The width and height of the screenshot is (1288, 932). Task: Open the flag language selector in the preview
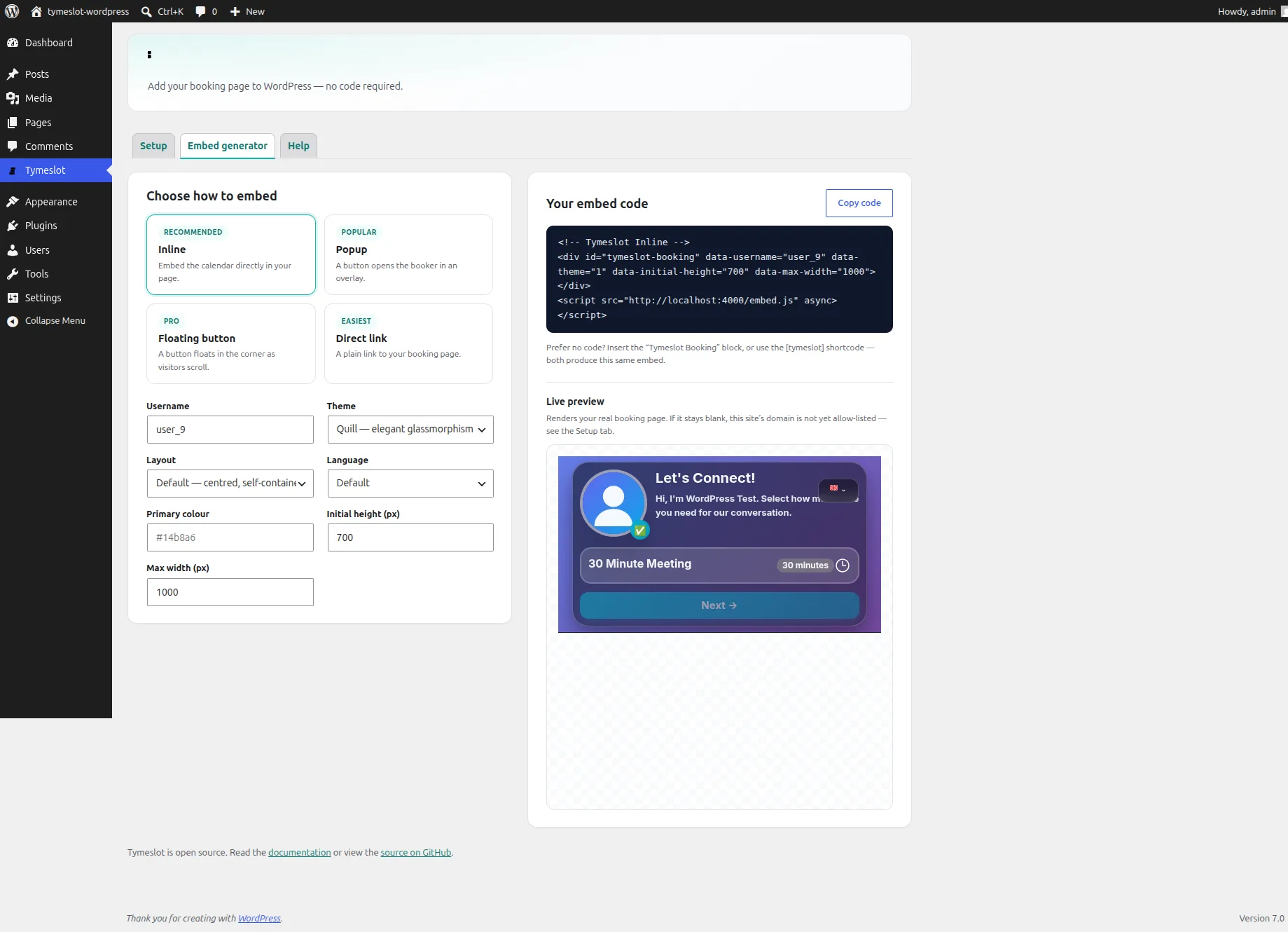[x=838, y=489]
